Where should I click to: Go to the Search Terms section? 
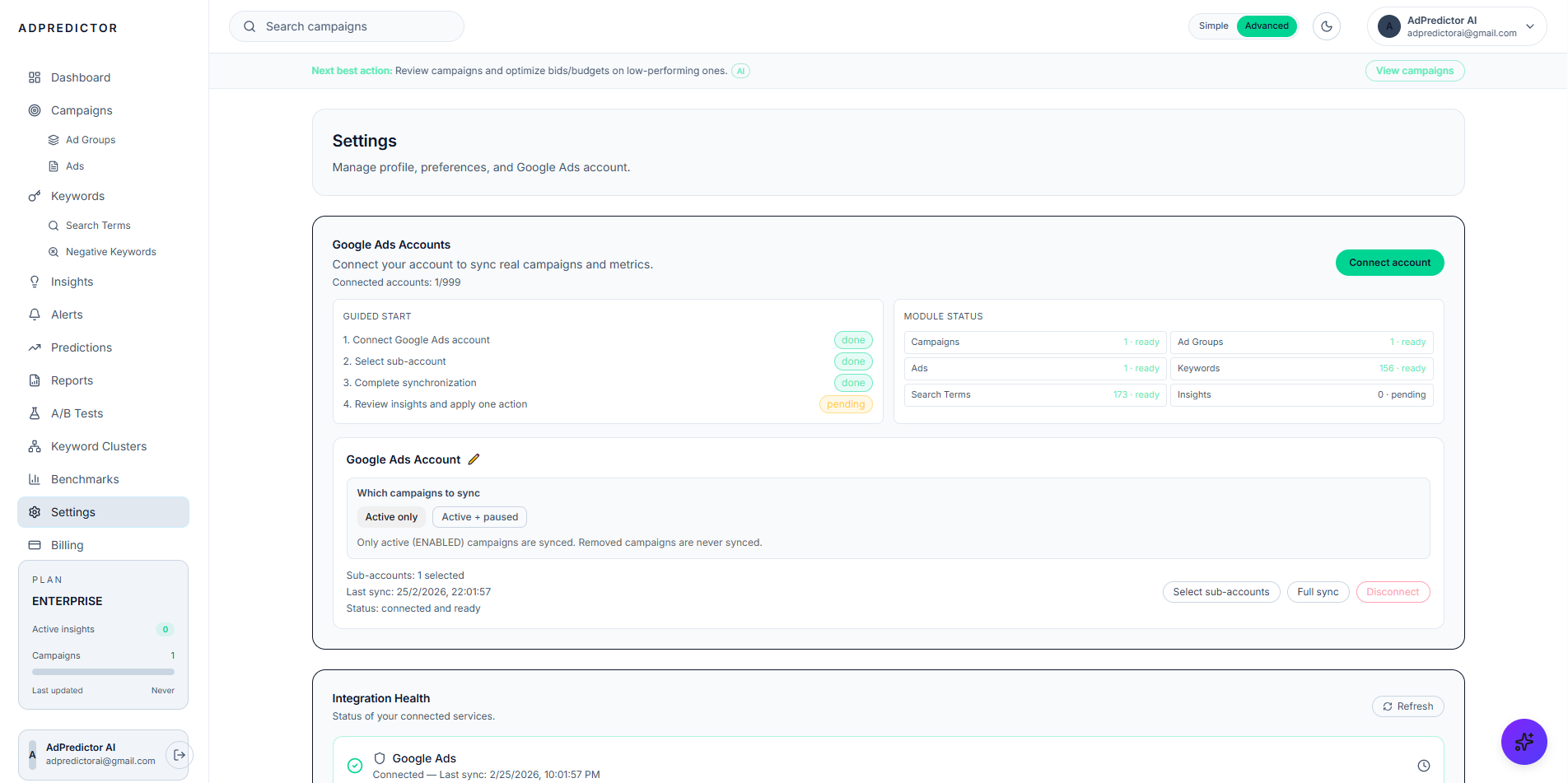(98, 225)
